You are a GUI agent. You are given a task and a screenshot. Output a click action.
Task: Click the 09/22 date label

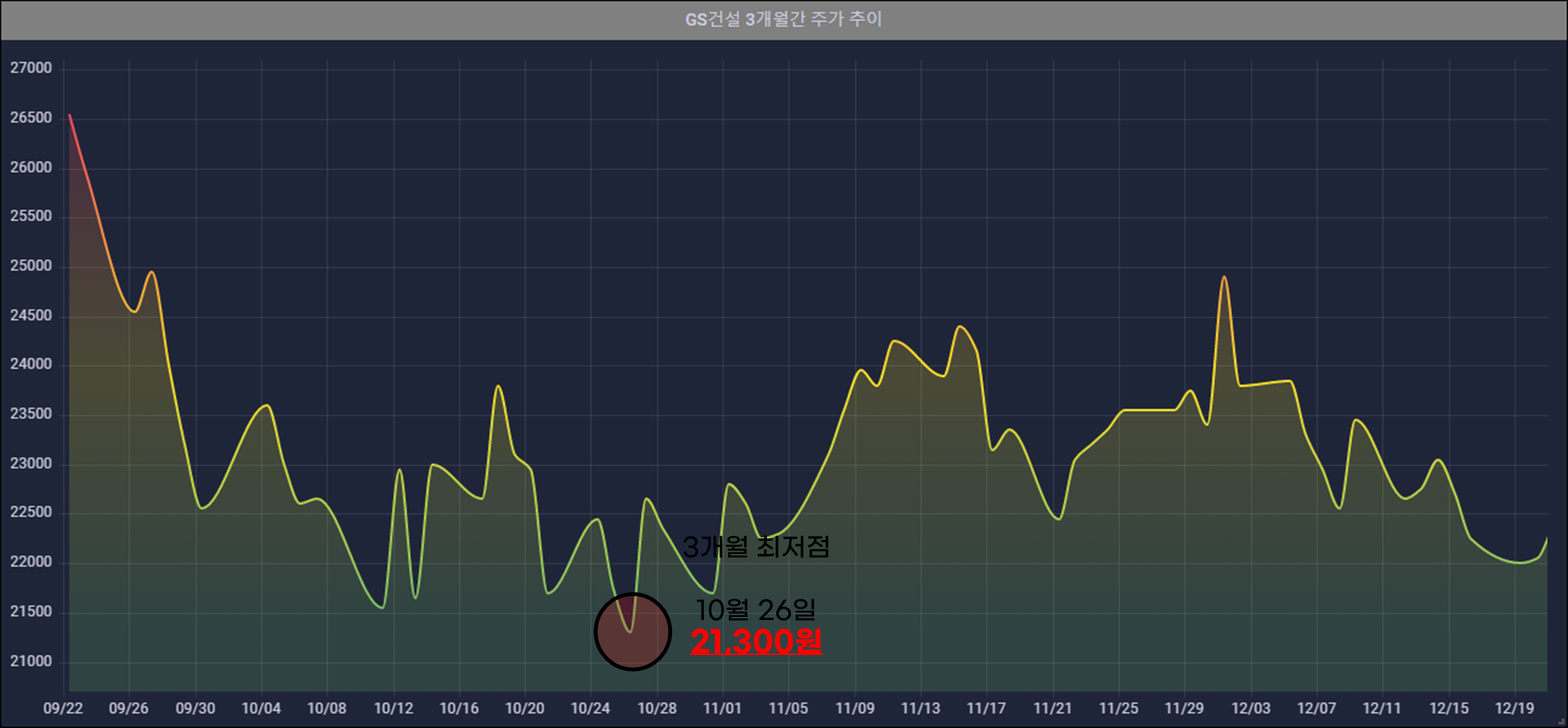pyautogui.click(x=63, y=709)
